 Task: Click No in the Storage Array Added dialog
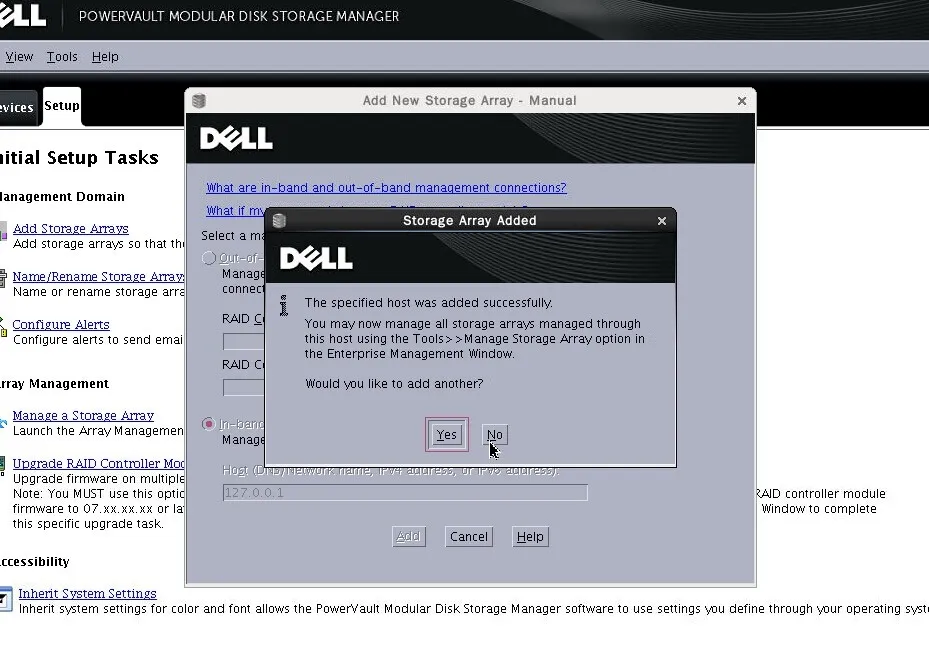click(x=495, y=434)
